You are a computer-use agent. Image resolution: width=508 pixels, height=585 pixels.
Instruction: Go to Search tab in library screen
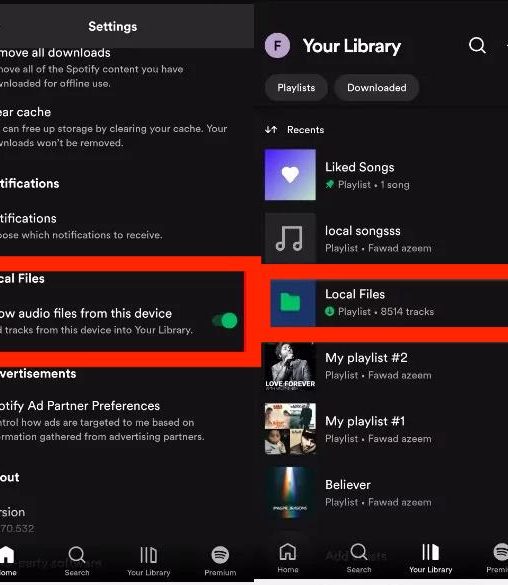[359, 558]
